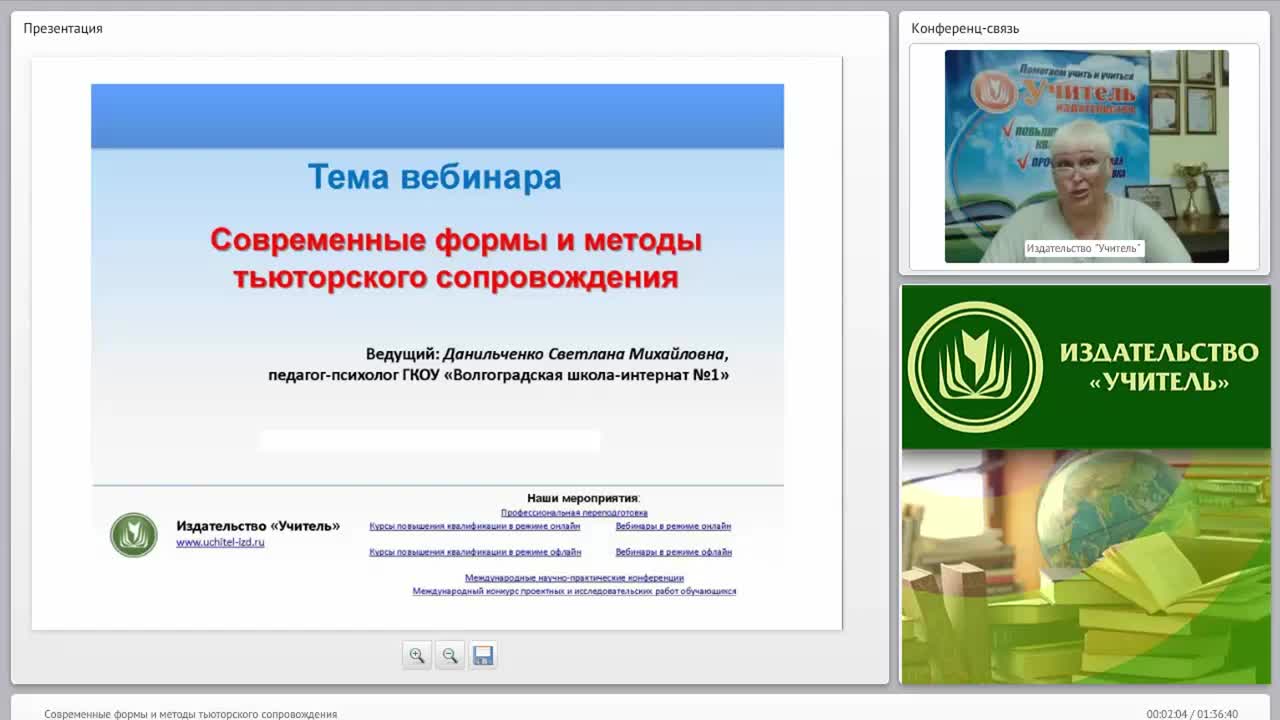1280x720 pixels.
Task: Click the Презентация panel title
Action: pos(63,28)
